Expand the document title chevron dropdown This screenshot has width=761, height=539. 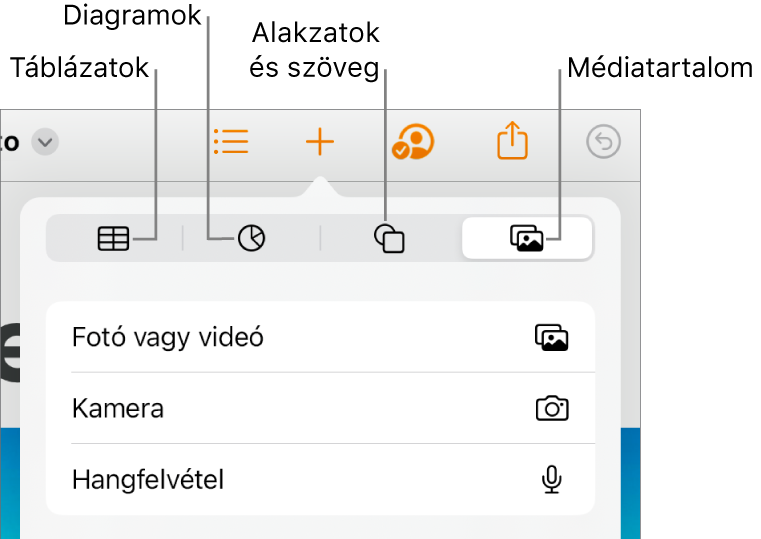coord(45,142)
